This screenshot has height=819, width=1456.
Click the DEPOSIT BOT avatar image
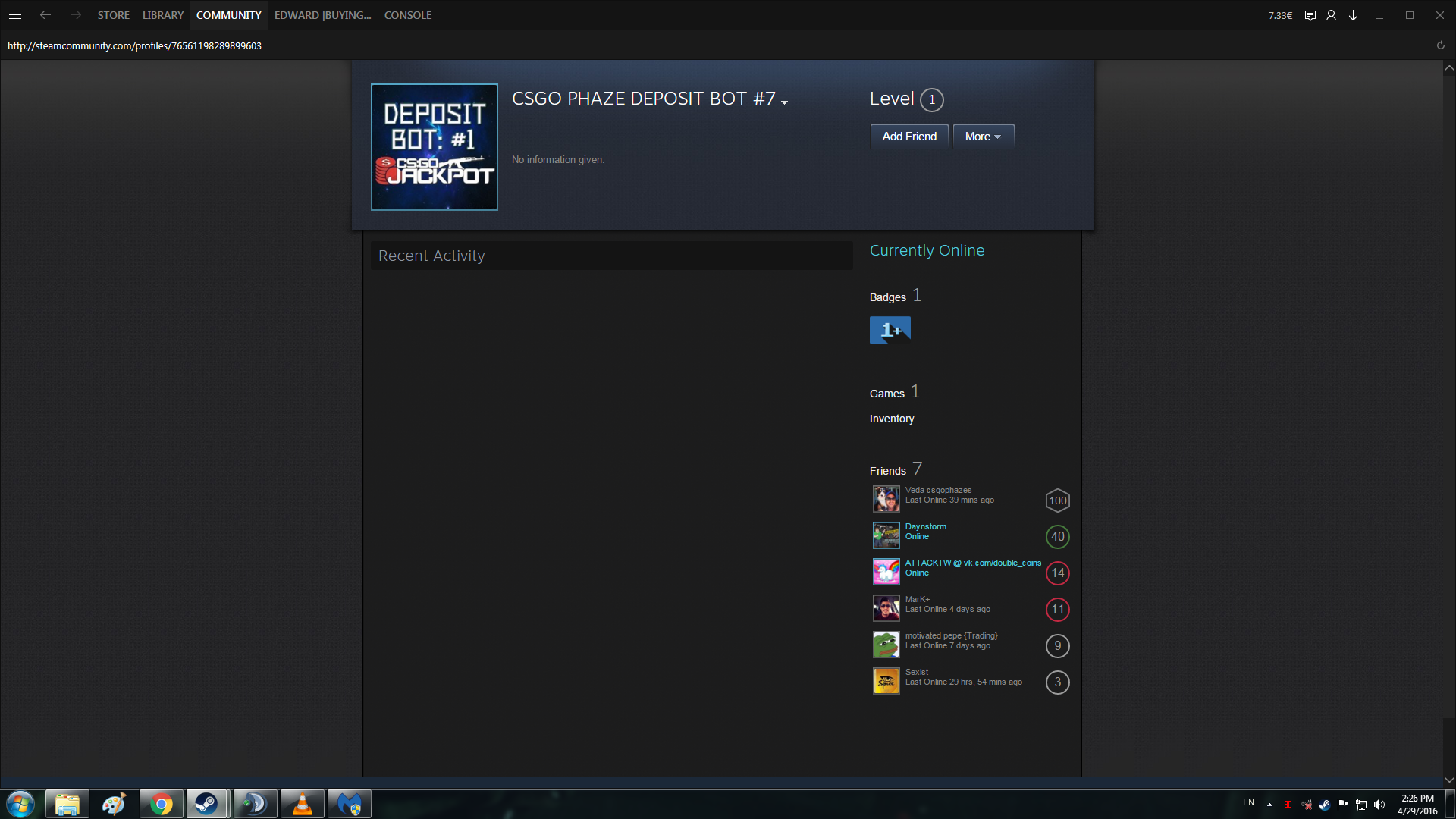pos(434,147)
